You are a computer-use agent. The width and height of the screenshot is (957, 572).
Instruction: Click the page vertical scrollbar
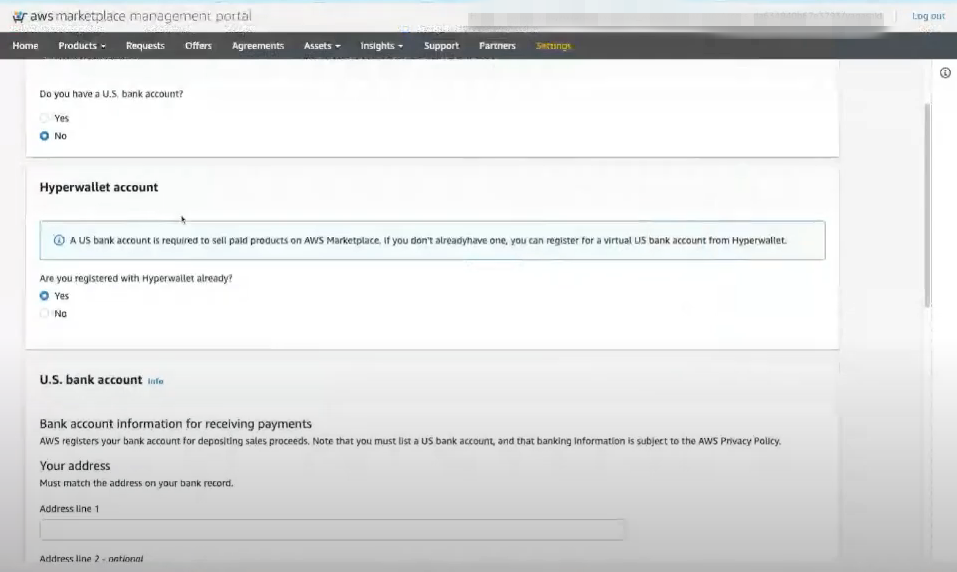click(928, 205)
